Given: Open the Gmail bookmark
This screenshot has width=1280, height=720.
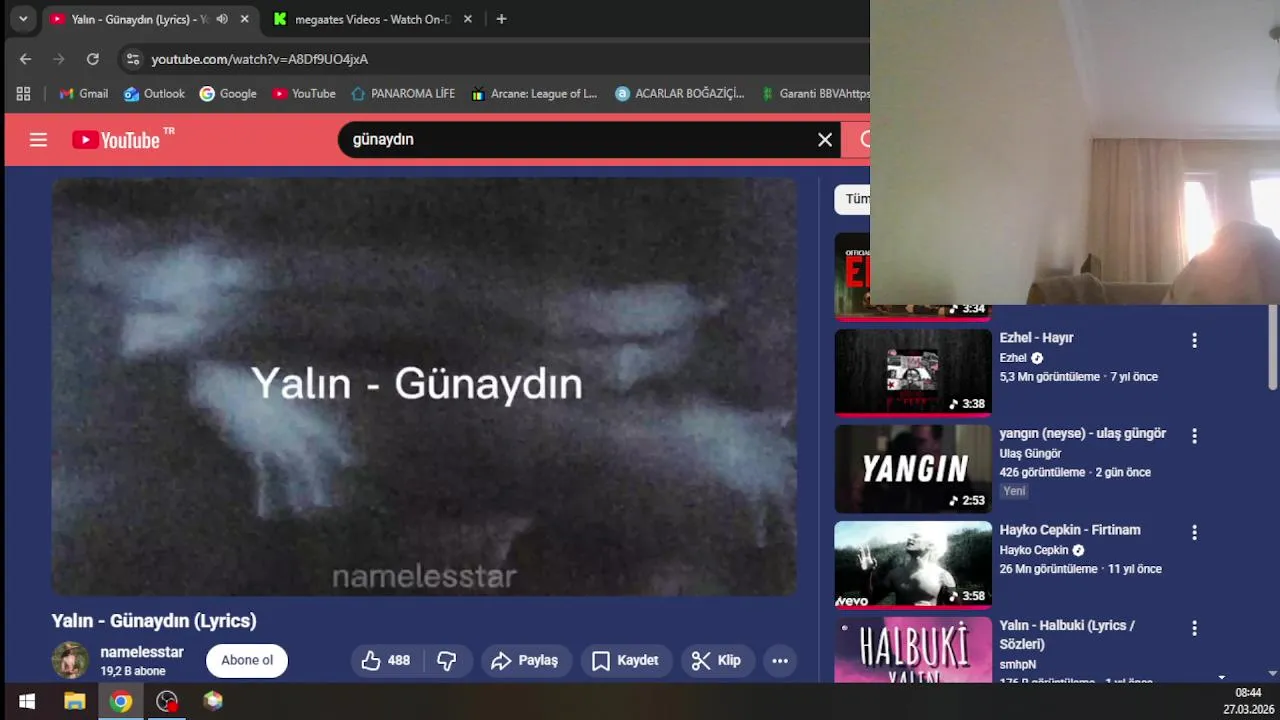Looking at the screenshot, I should coord(83,93).
